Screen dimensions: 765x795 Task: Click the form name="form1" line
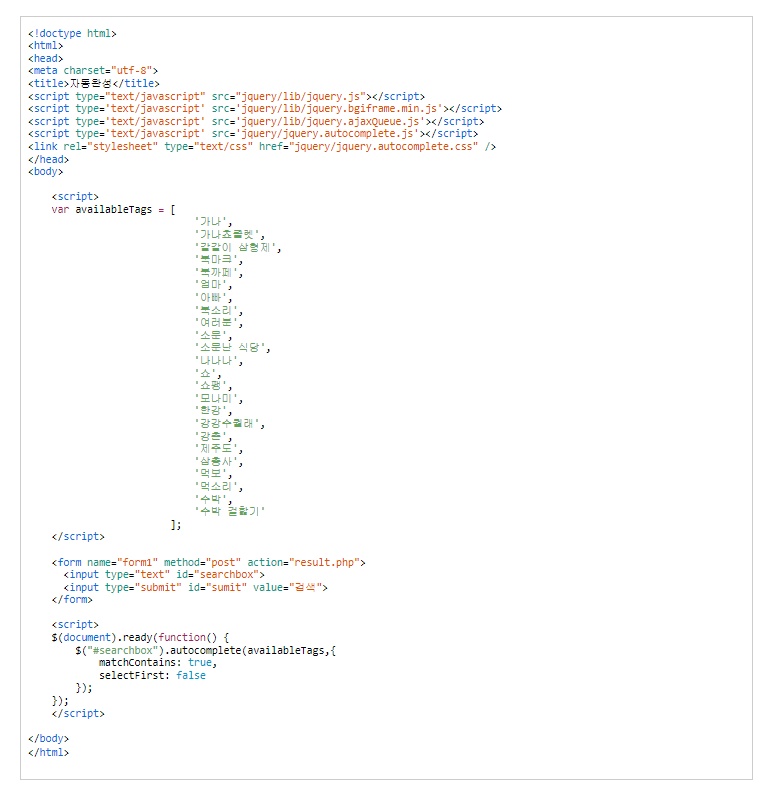[x=208, y=562]
